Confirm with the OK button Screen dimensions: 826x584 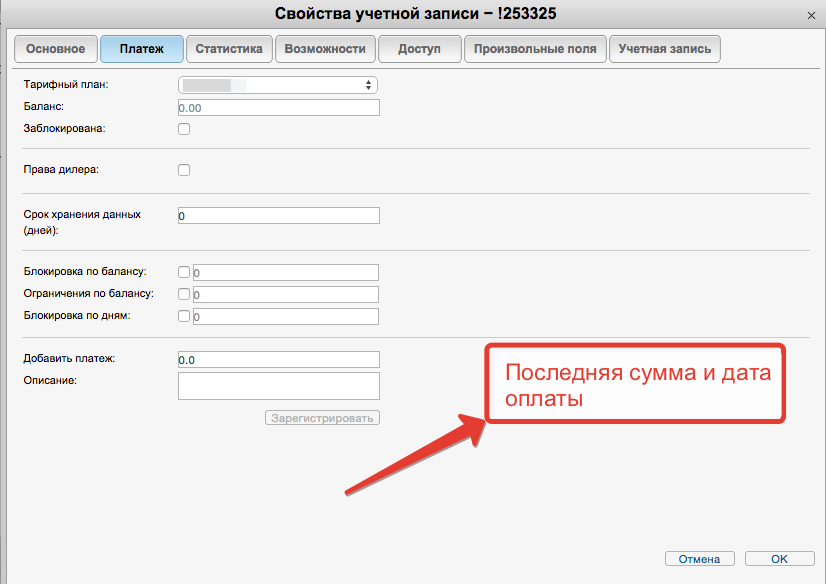click(x=779, y=559)
